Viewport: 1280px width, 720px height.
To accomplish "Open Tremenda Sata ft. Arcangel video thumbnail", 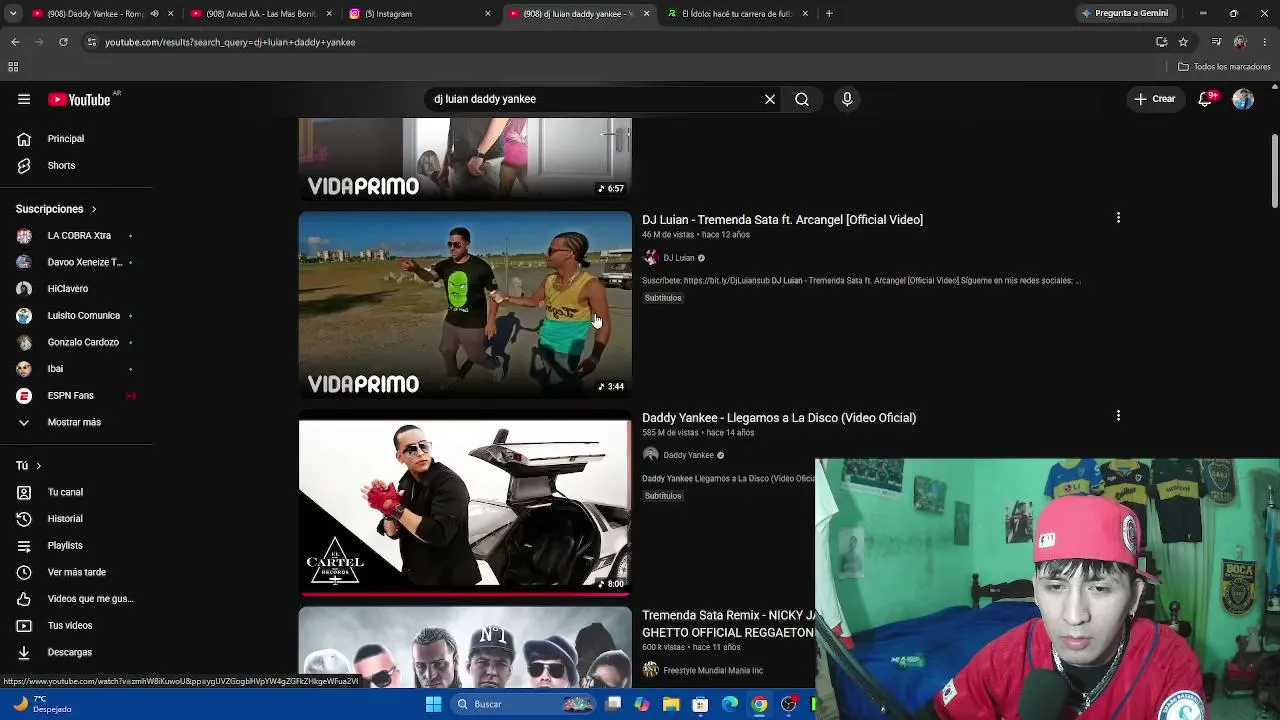I will pyautogui.click(x=465, y=304).
